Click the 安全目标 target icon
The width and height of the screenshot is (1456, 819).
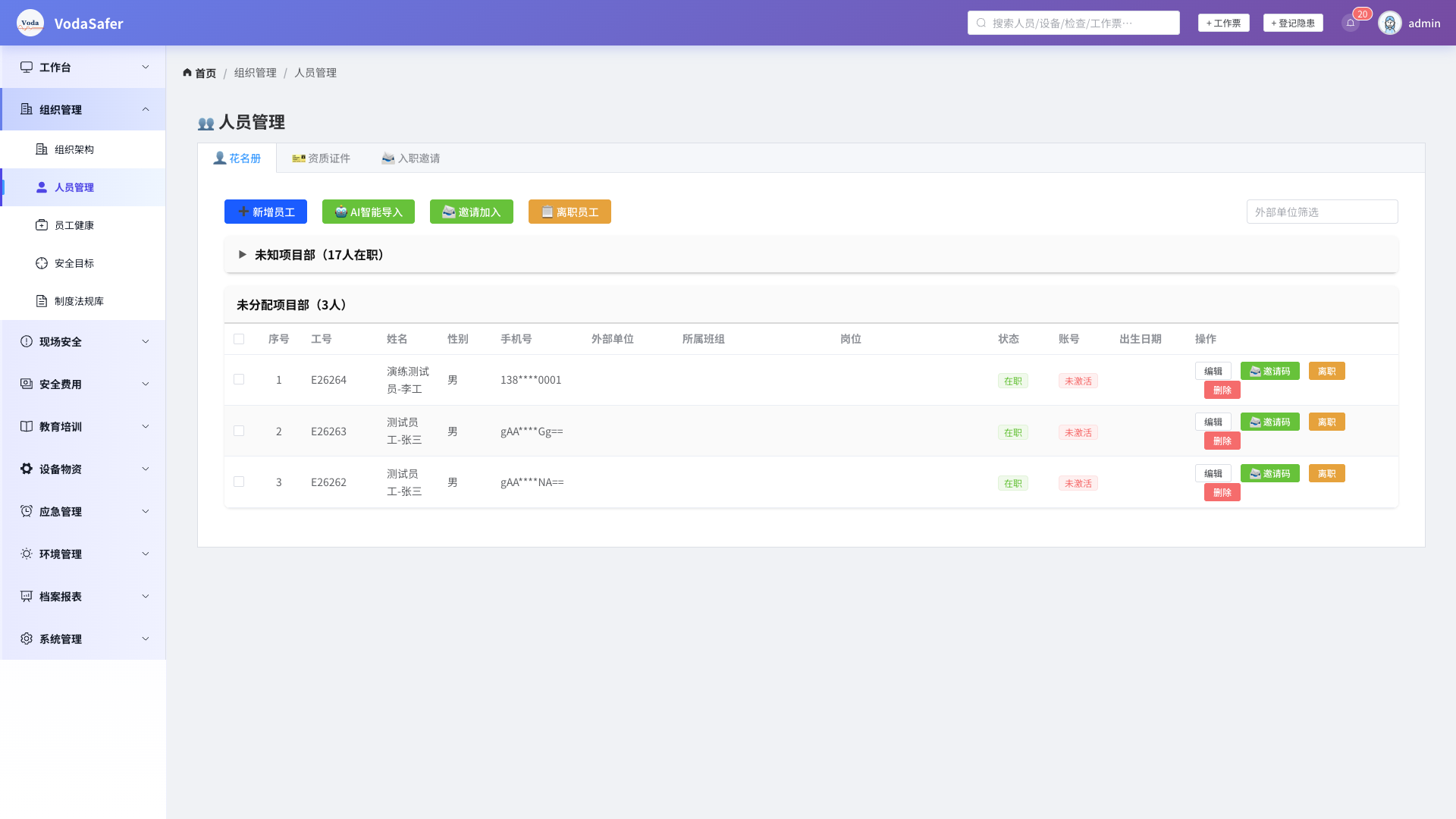coord(42,263)
